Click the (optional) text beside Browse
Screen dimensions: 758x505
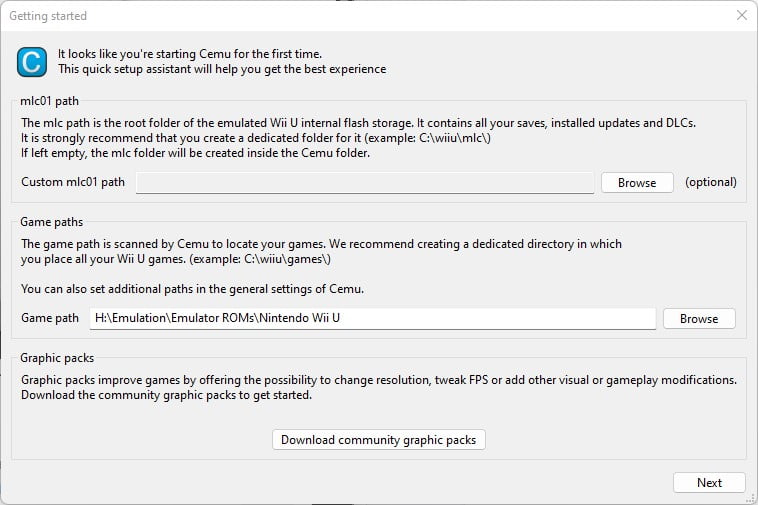coord(711,182)
